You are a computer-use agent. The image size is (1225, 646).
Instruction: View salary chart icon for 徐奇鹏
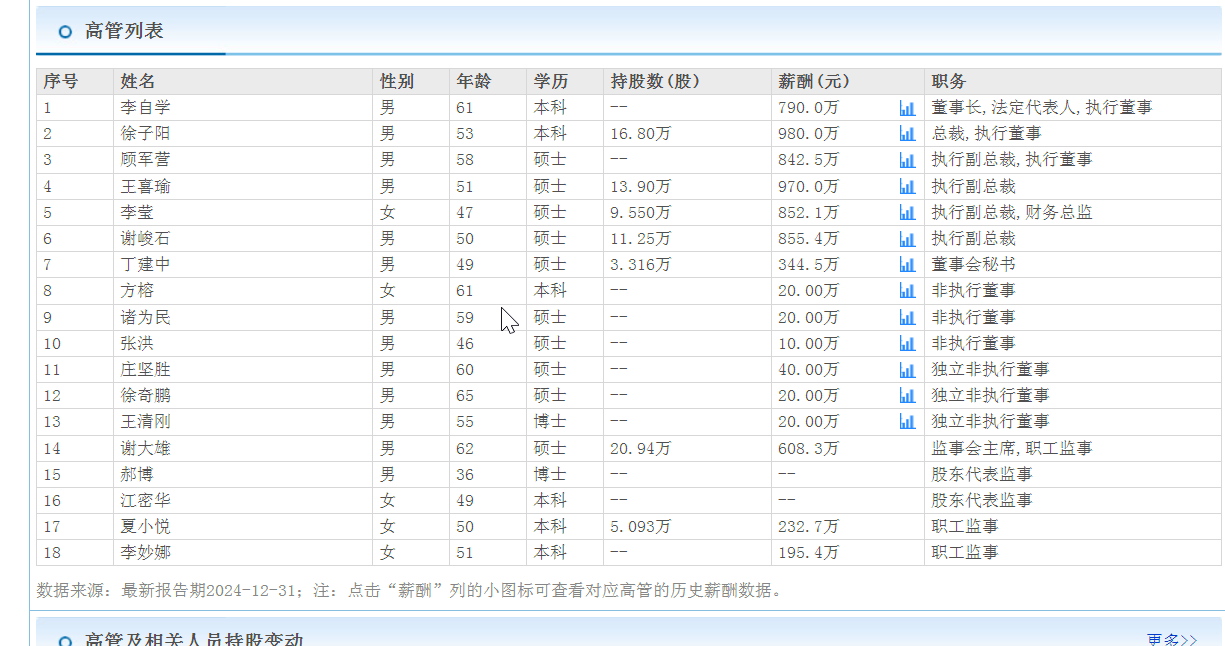pos(907,396)
